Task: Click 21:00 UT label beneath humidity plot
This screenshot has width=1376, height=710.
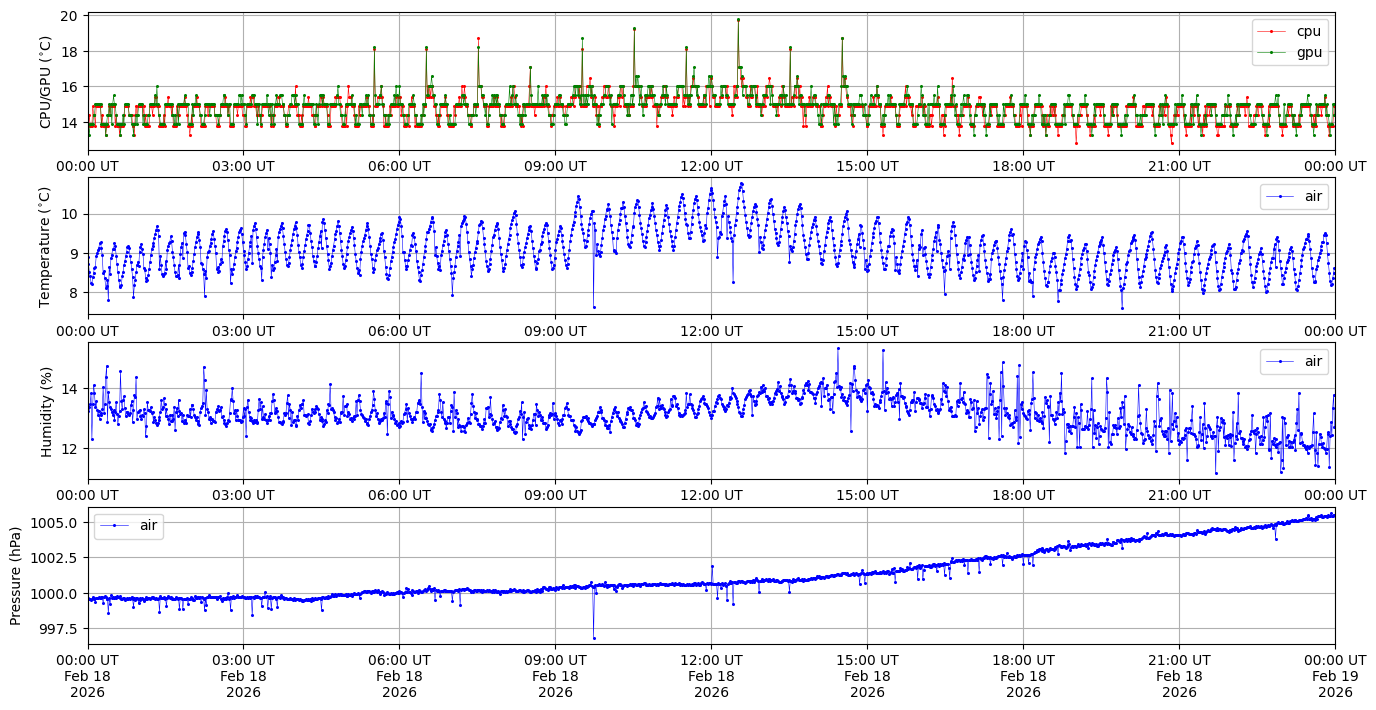Action: [1179, 495]
